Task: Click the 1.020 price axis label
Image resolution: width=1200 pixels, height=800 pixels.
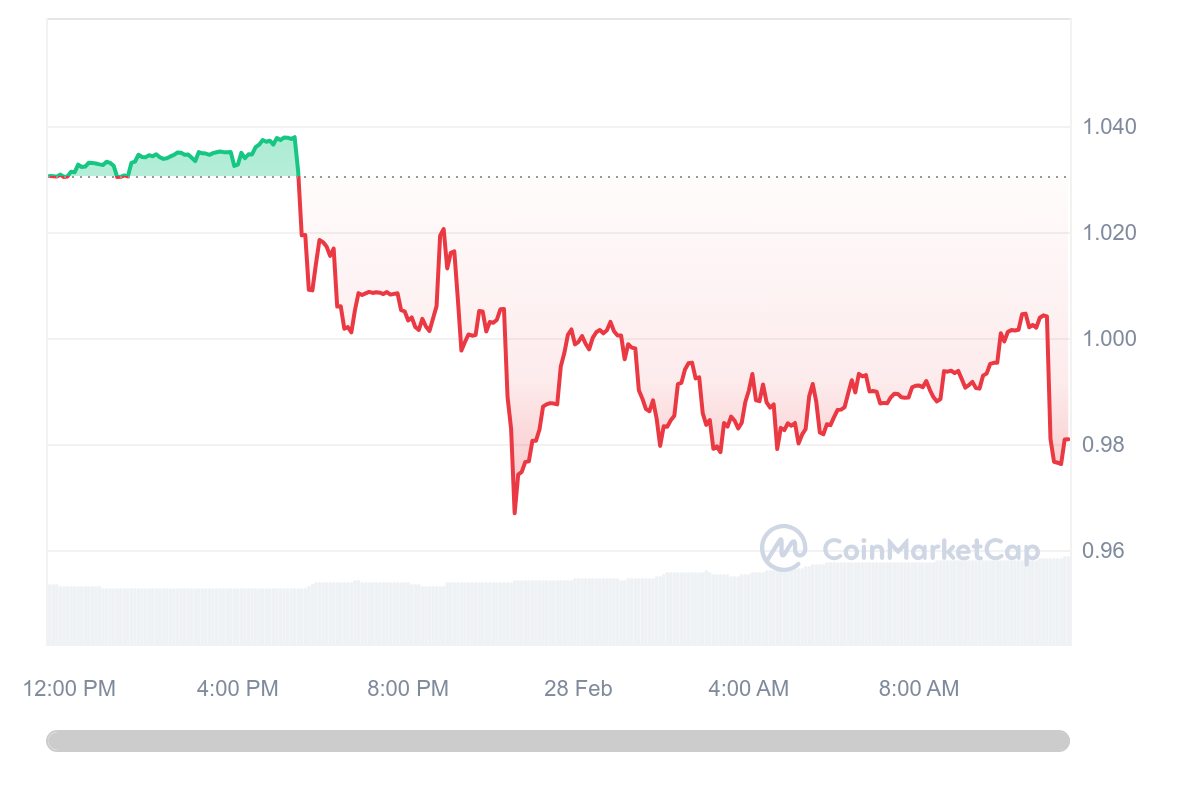Action: (1110, 233)
